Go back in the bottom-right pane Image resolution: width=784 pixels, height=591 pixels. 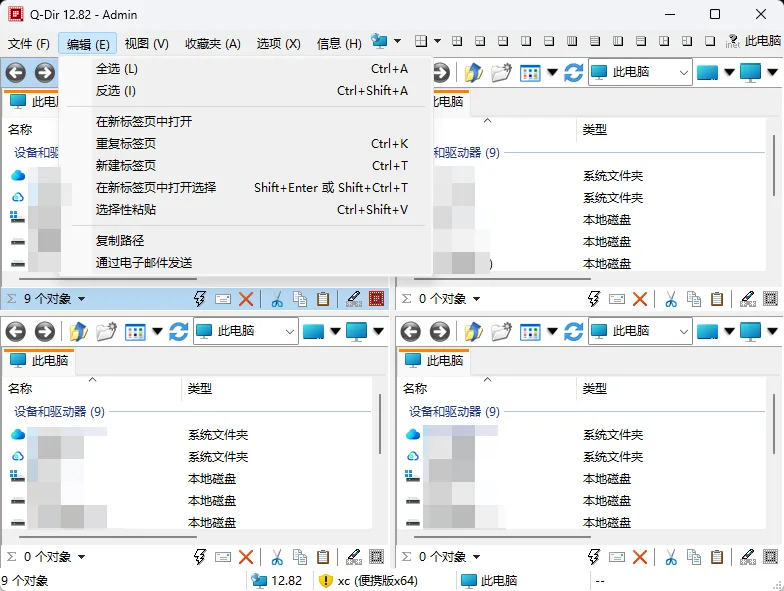(410, 331)
